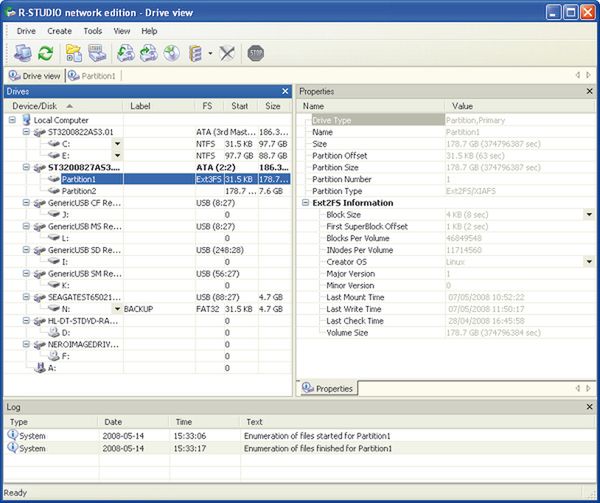Click the Create Image toolbar icon
600x503 pixels.
coord(148,53)
